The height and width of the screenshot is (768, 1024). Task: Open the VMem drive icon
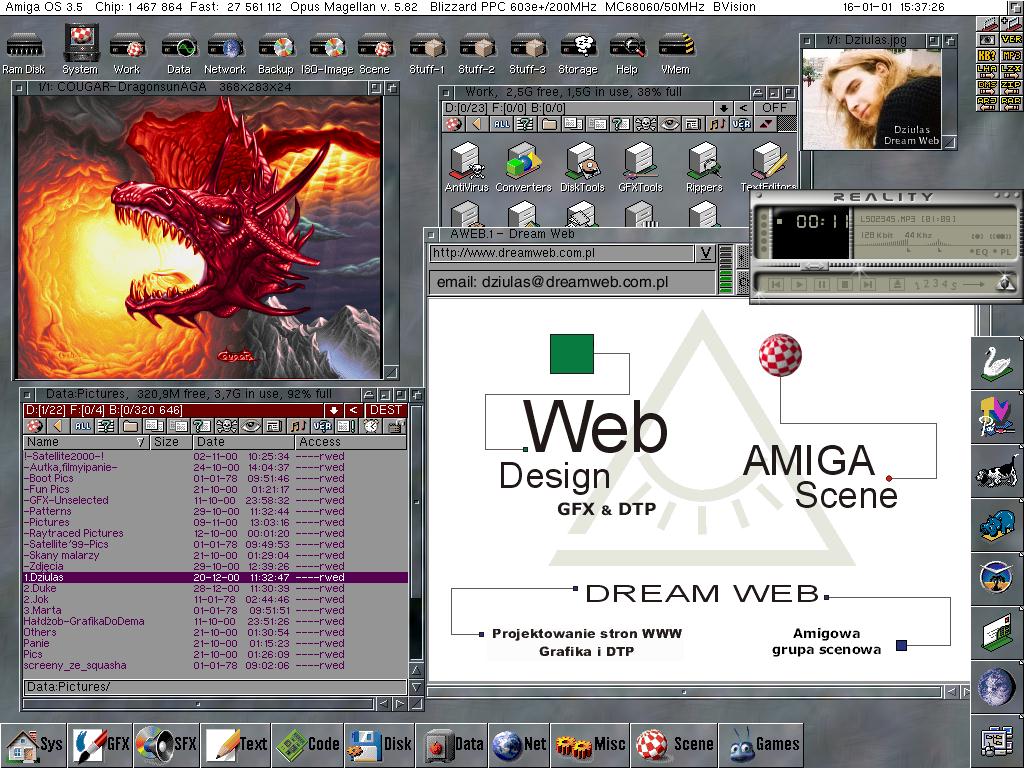(675, 55)
